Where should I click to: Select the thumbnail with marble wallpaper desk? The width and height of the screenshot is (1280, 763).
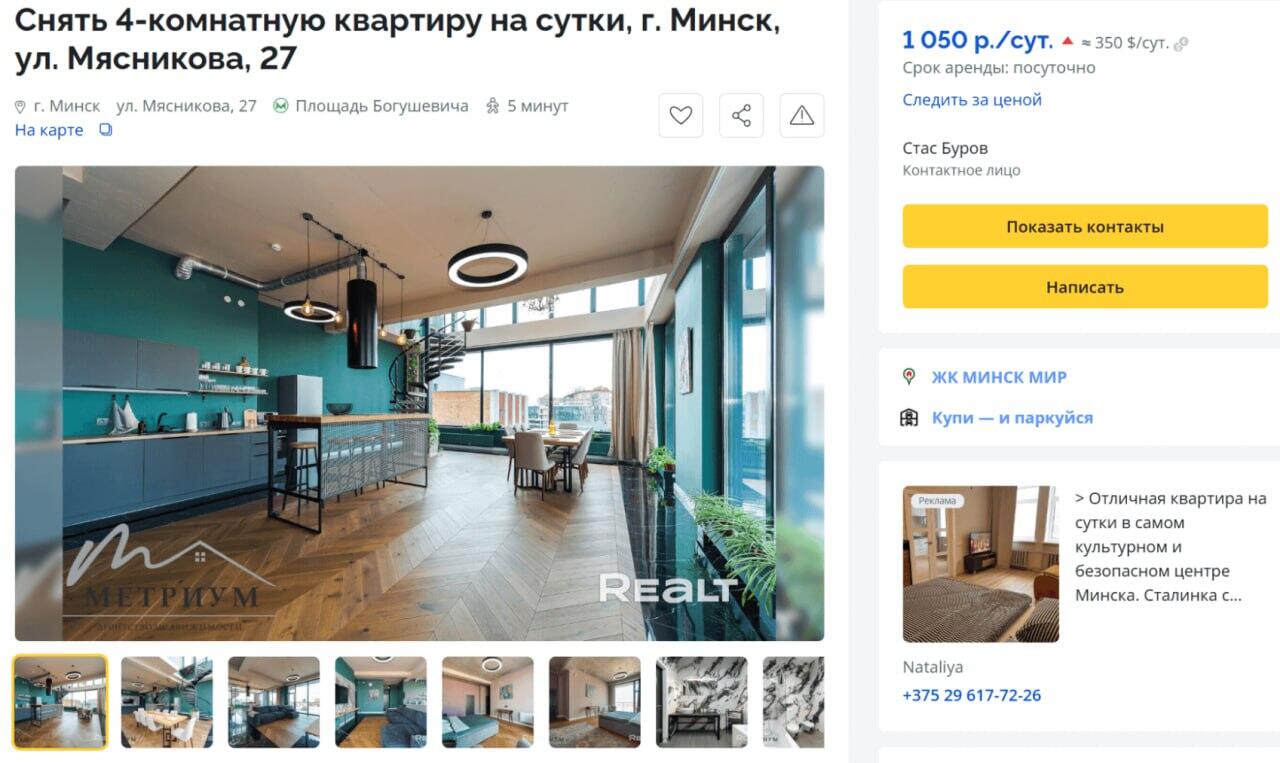point(702,702)
